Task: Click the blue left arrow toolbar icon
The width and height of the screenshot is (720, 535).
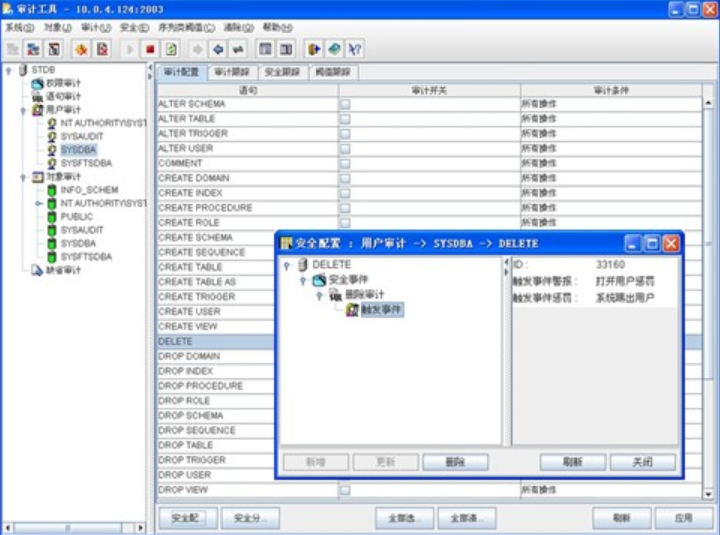Action: 218,48
